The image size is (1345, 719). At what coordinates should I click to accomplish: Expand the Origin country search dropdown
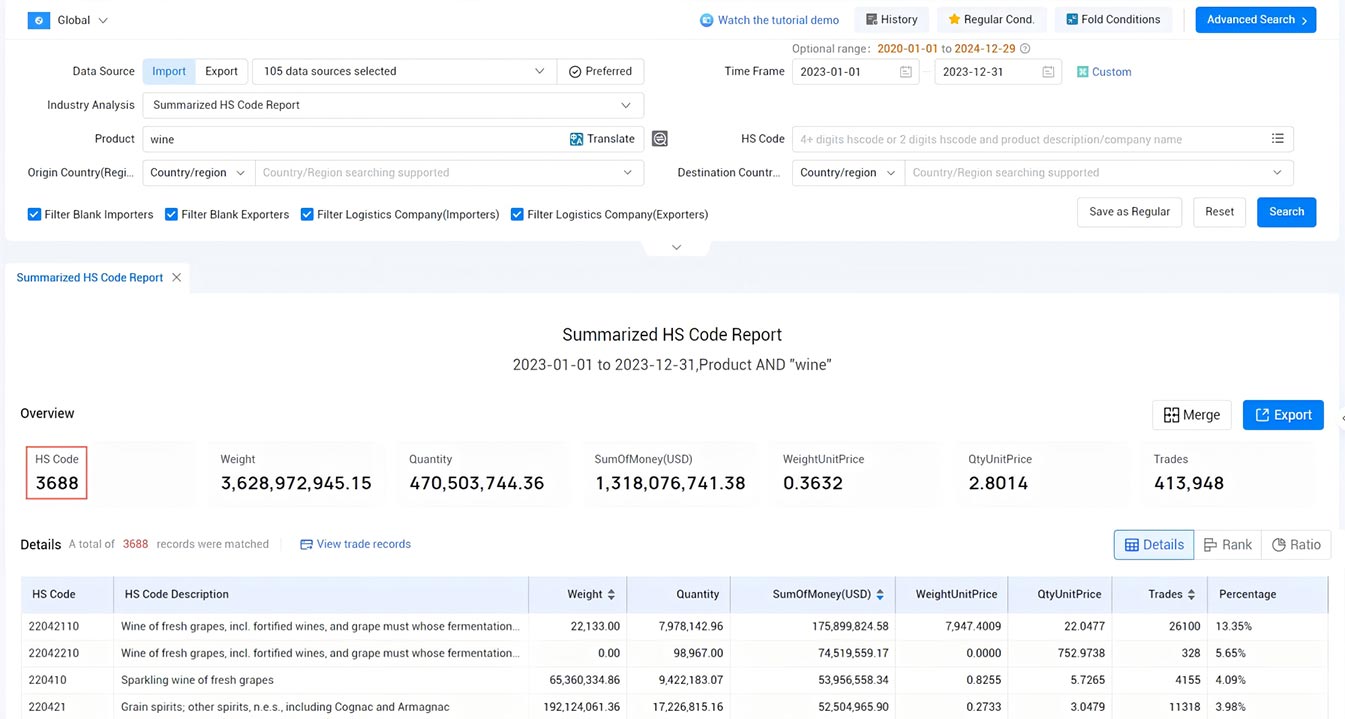pos(449,172)
